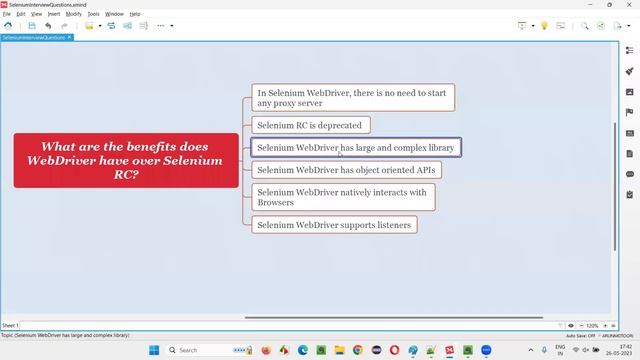
Task: Start Presentation mode icon
Action: click(x=522, y=26)
